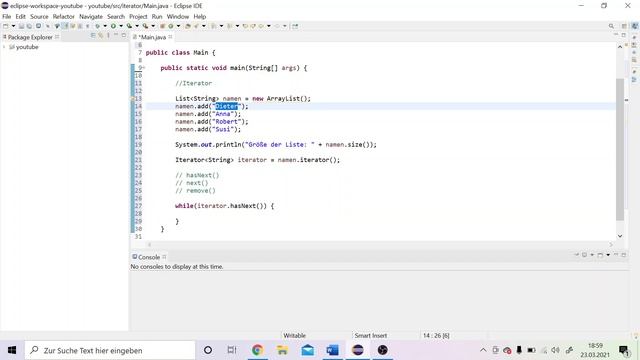Screen dimensions: 640x360
Task: Open the New wizard dropdown arrow
Action: pos(13,26)
